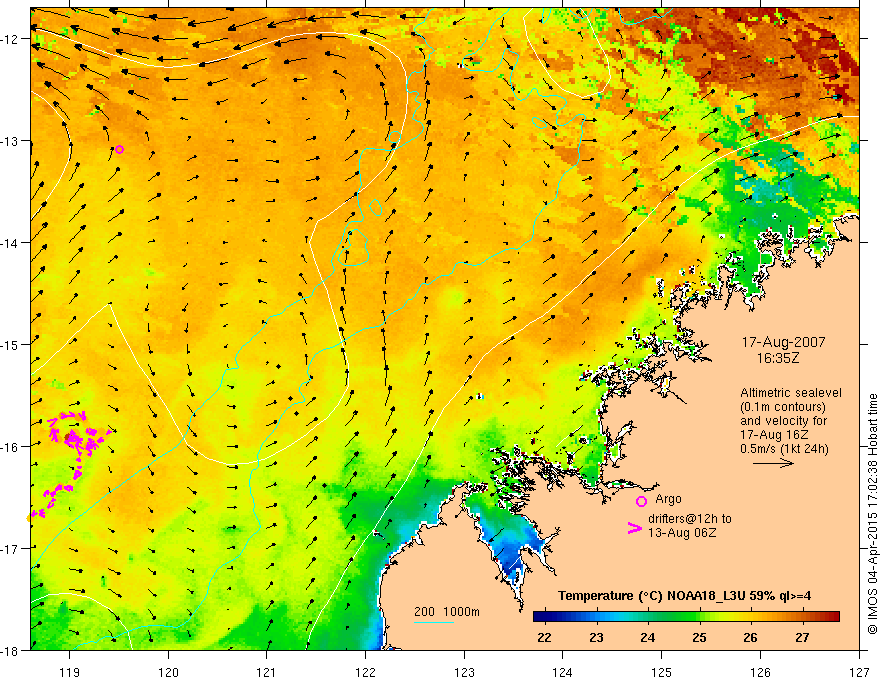Click the latitude axis label '-12'

10,39
